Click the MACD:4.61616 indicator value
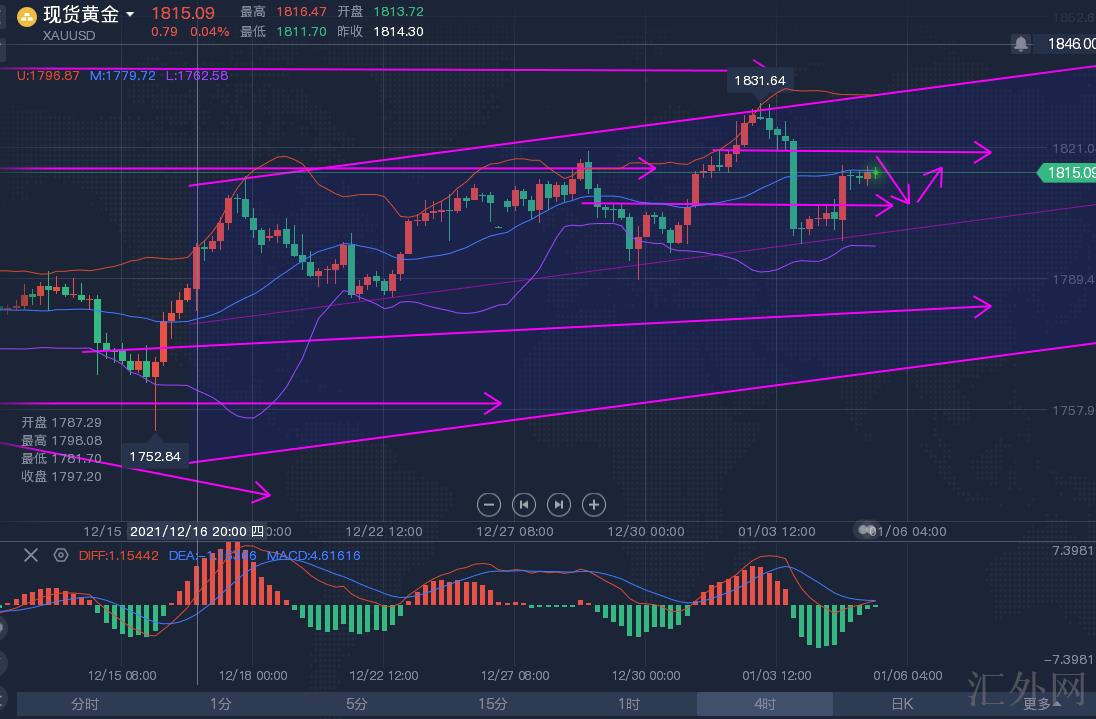The width and height of the screenshot is (1096, 719). point(314,555)
